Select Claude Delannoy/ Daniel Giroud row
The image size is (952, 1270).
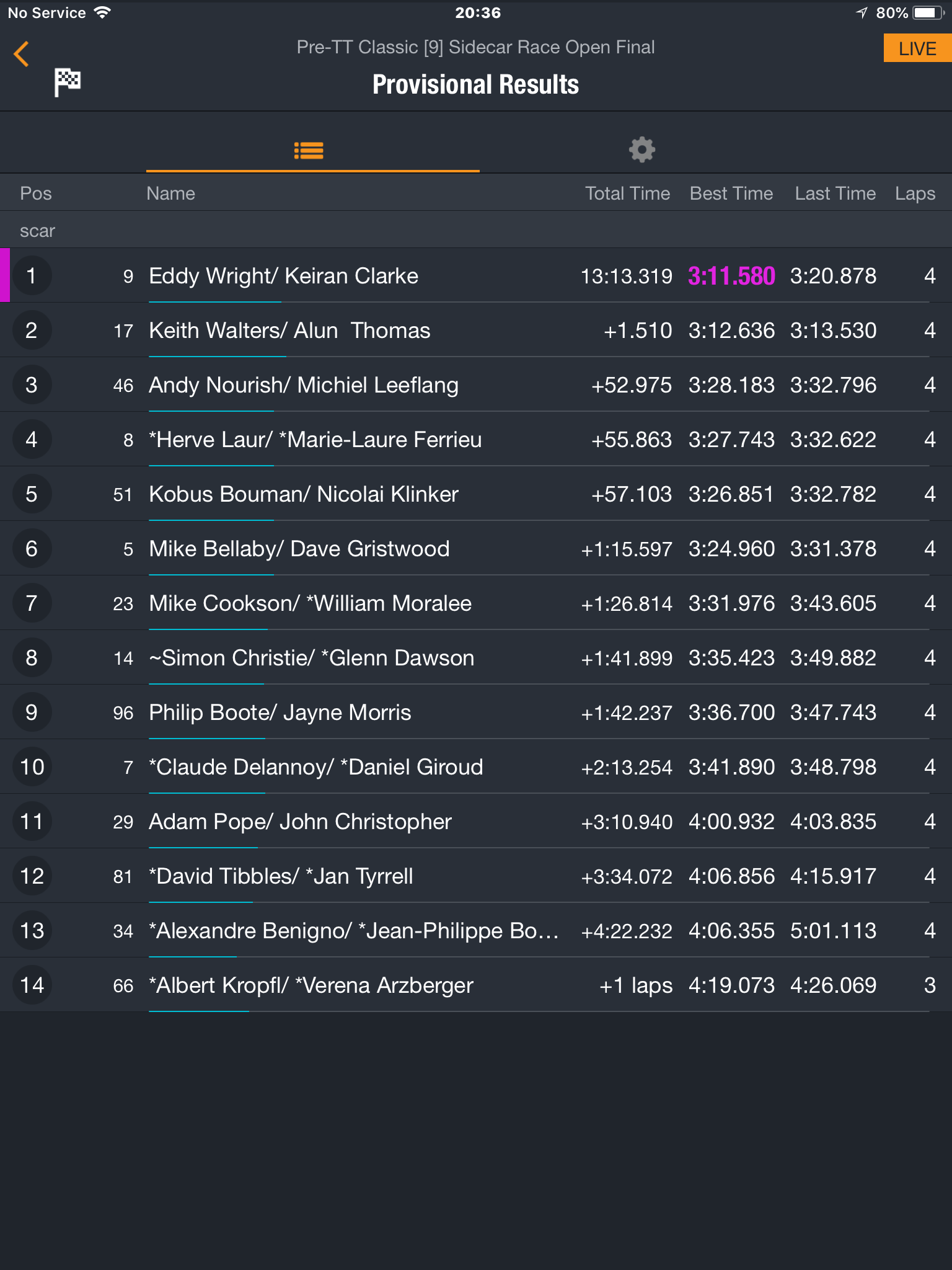coord(476,766)
